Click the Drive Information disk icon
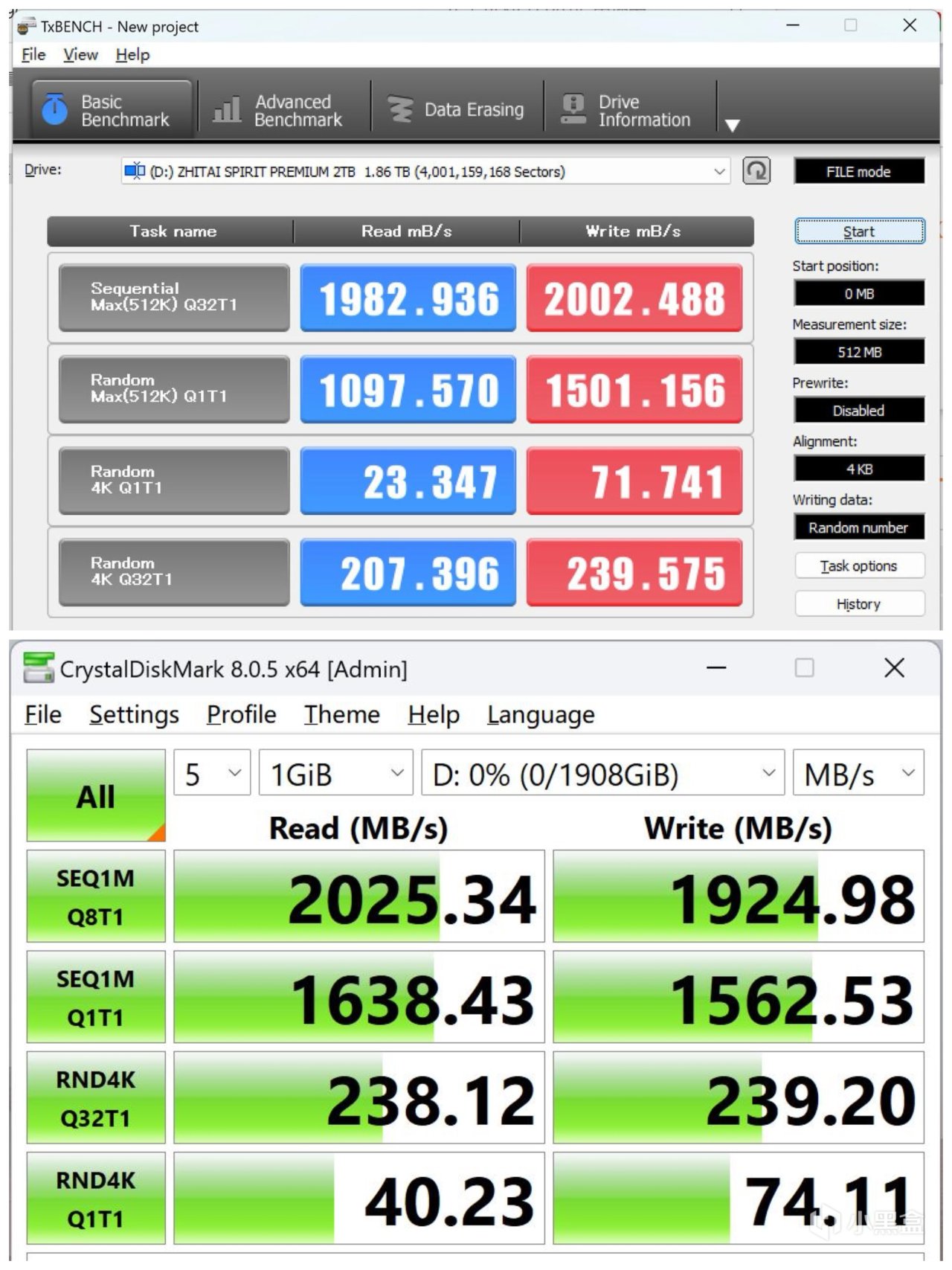 pos(573,109)
